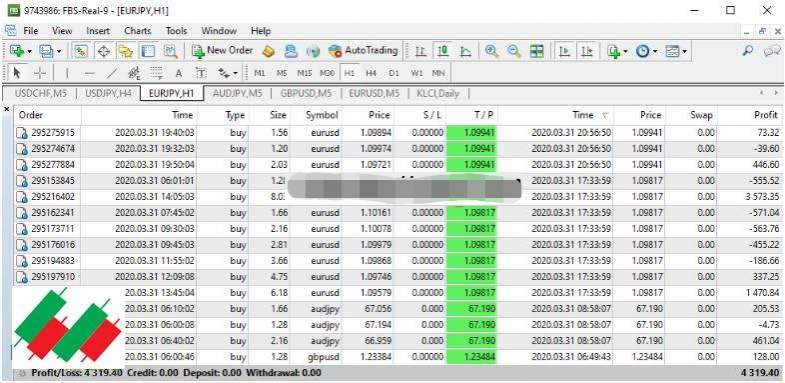Toggle the H1 timeframe button
The height and width of the screenshot is (383, 785).
(x=349, y=73)
